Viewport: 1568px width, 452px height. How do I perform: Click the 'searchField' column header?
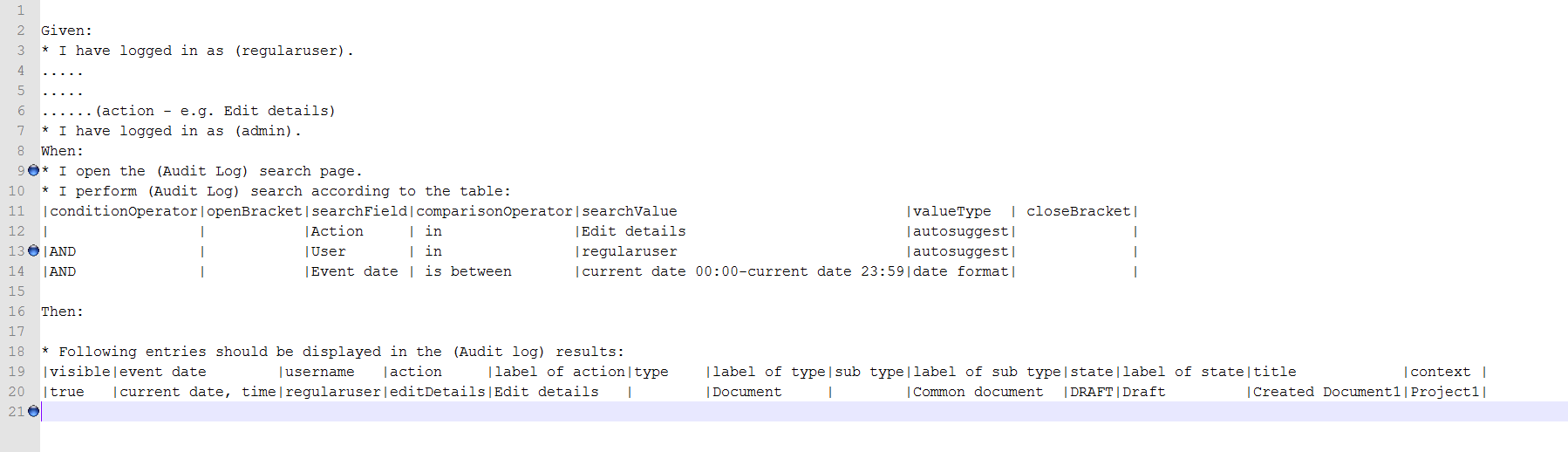tap(359, 211)
